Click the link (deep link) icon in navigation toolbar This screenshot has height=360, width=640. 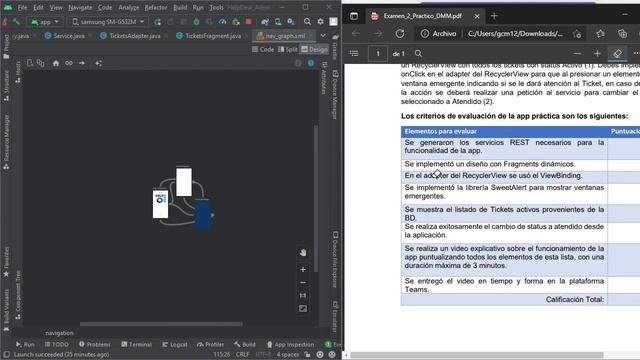tap(69, 63)
